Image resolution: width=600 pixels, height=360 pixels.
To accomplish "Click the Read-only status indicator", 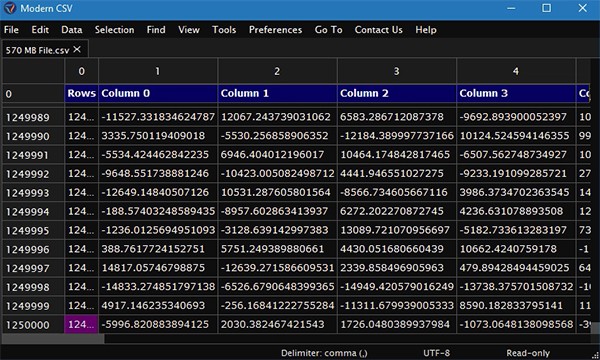I will pyautogui.click(x=528, y=353).
